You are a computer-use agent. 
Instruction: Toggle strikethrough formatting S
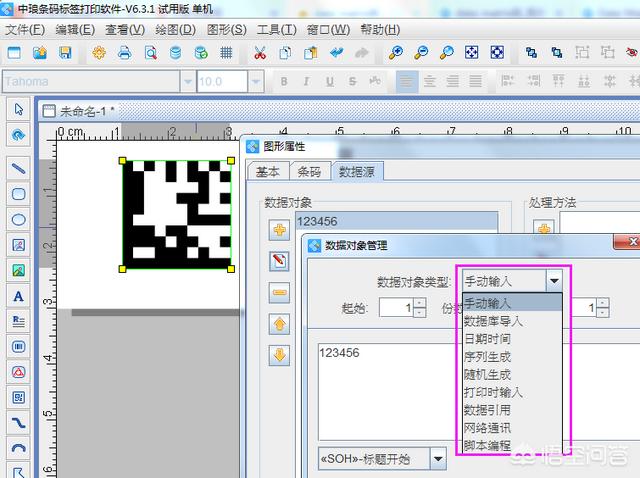[352, 81]
